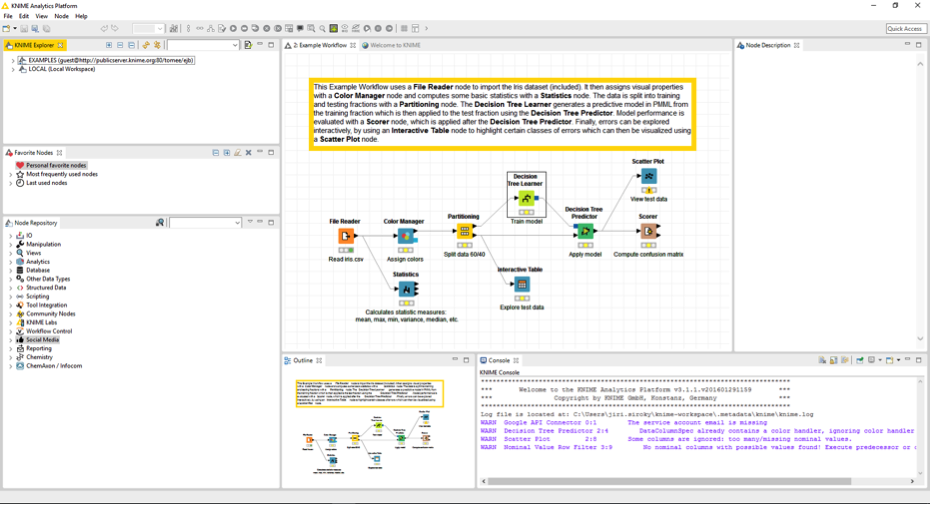The height and width of the screenshot is (505, 931).
Task: Toggle the grid settings toolbar icon
Action: [x=404, y=28]
